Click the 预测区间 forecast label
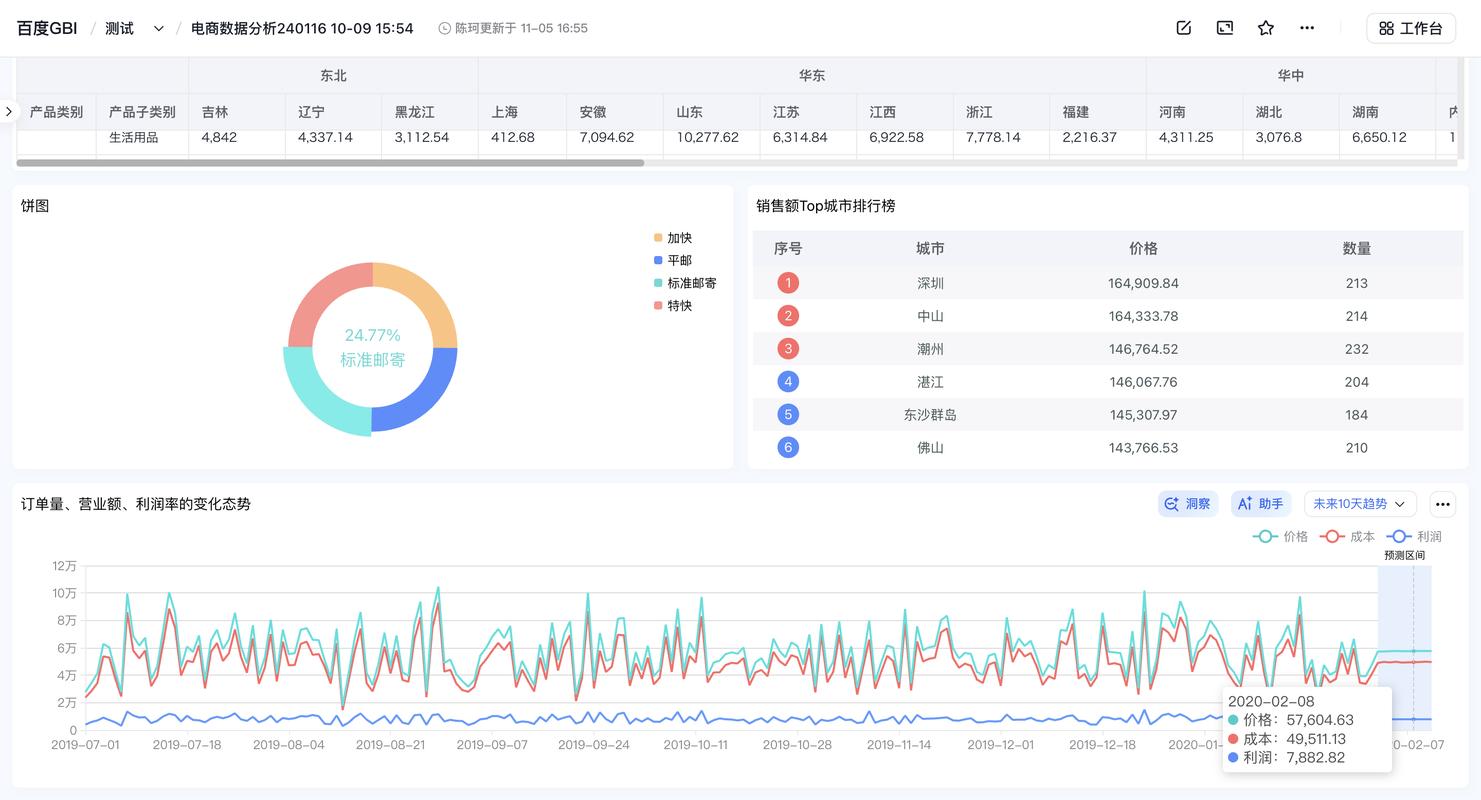Image resolution: width=1481 pixels, height=800 pixels. 1404,555
